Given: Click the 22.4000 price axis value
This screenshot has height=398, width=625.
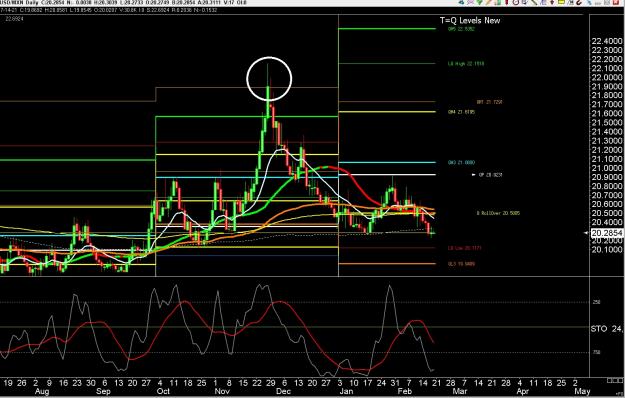Looking at the screenshot, I should 607,41.
